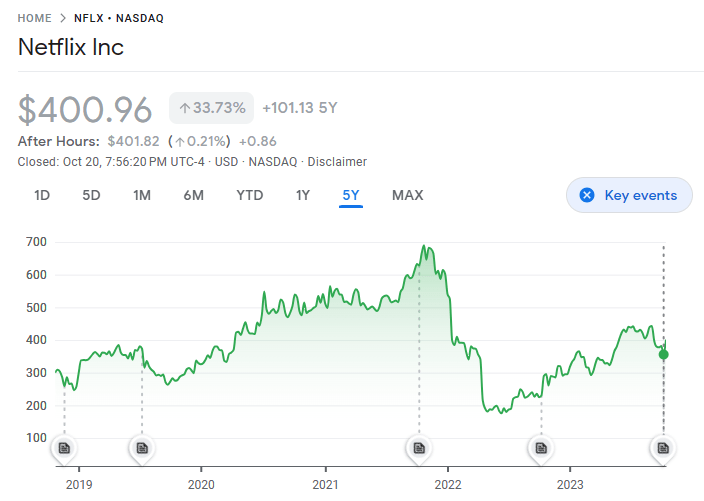Toggle off the Key events button
704x501 pixels.
coord(629,195)
